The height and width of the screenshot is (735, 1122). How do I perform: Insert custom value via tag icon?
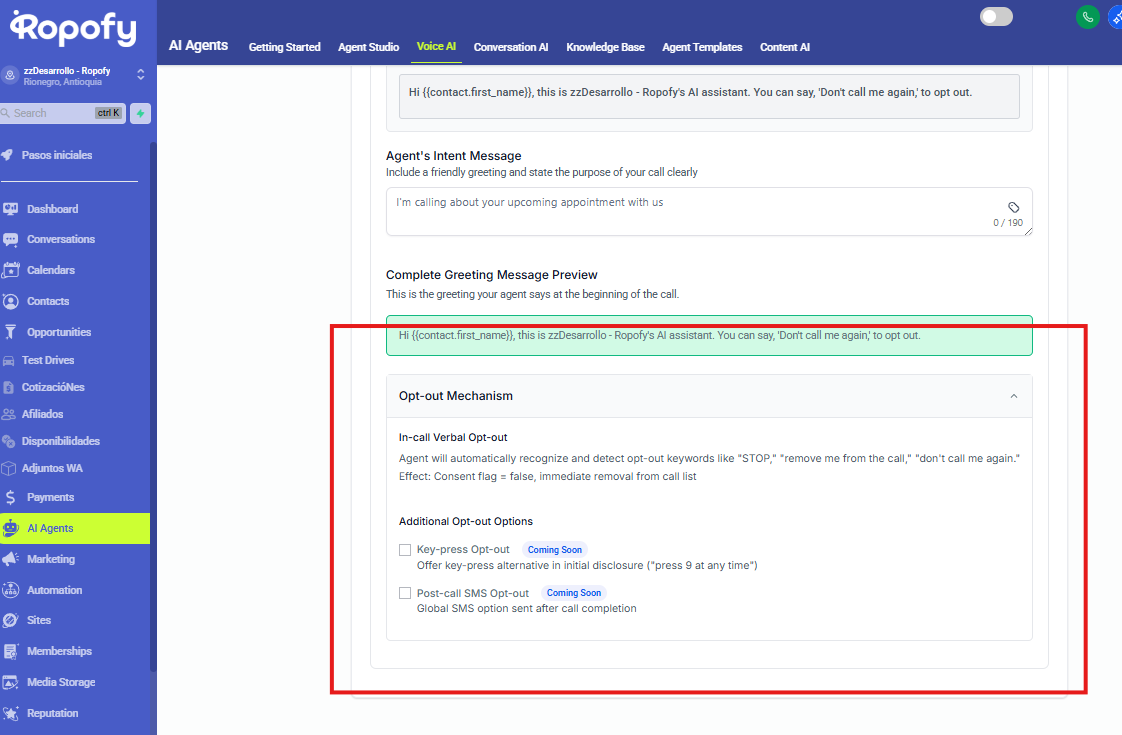pos(1013,208)
